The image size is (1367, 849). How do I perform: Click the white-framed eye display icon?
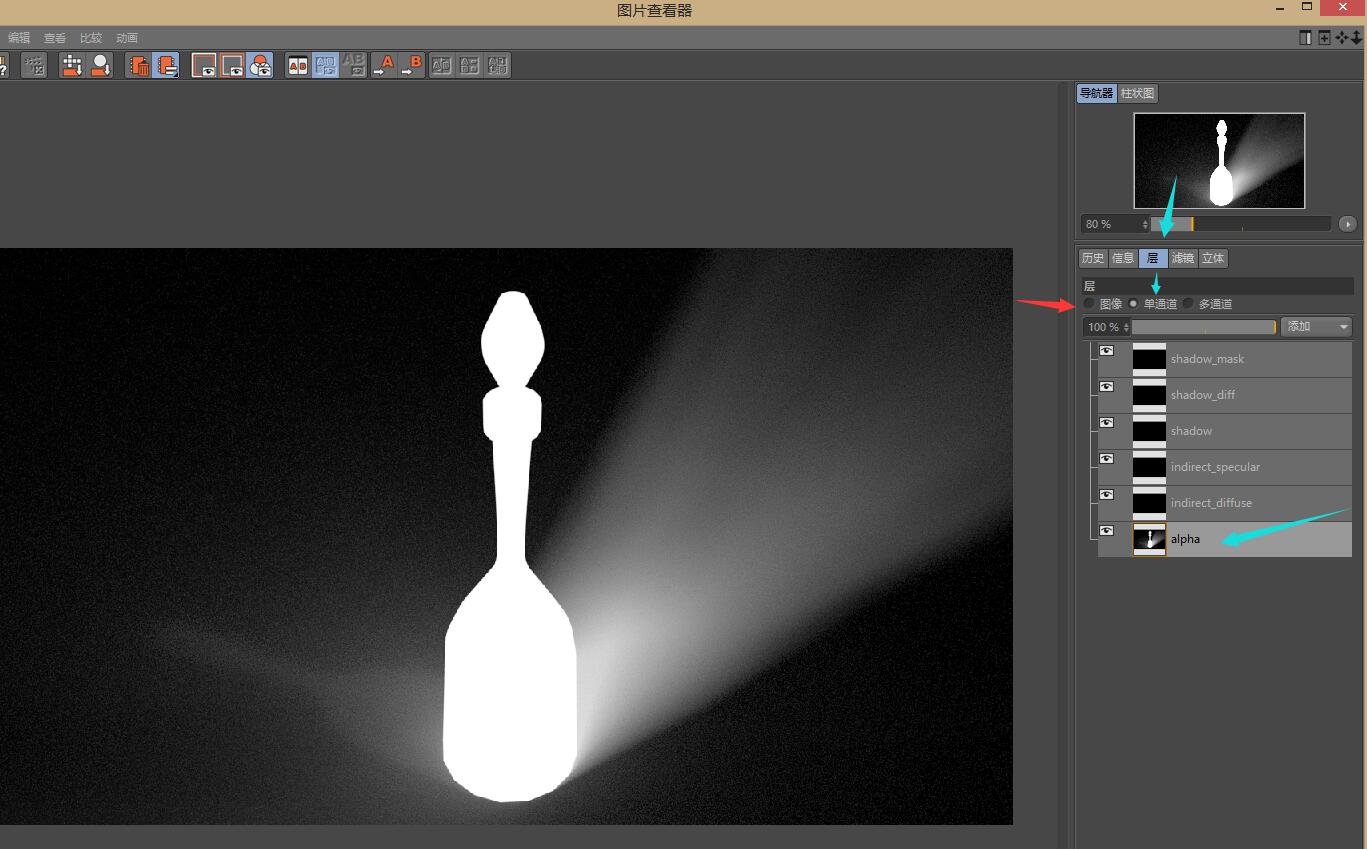click(204, 66)
